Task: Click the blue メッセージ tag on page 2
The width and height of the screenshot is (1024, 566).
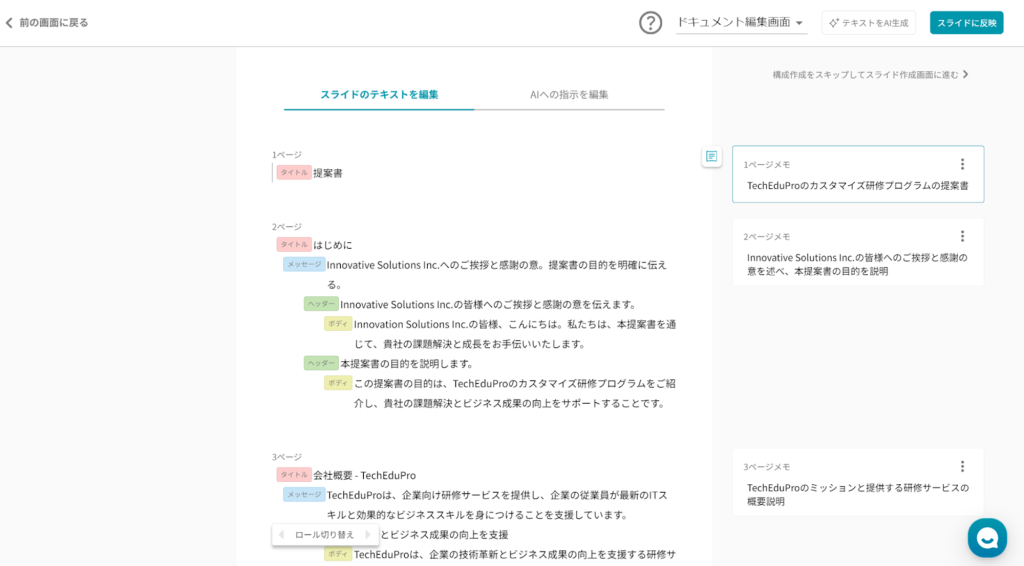Action: 304,264
